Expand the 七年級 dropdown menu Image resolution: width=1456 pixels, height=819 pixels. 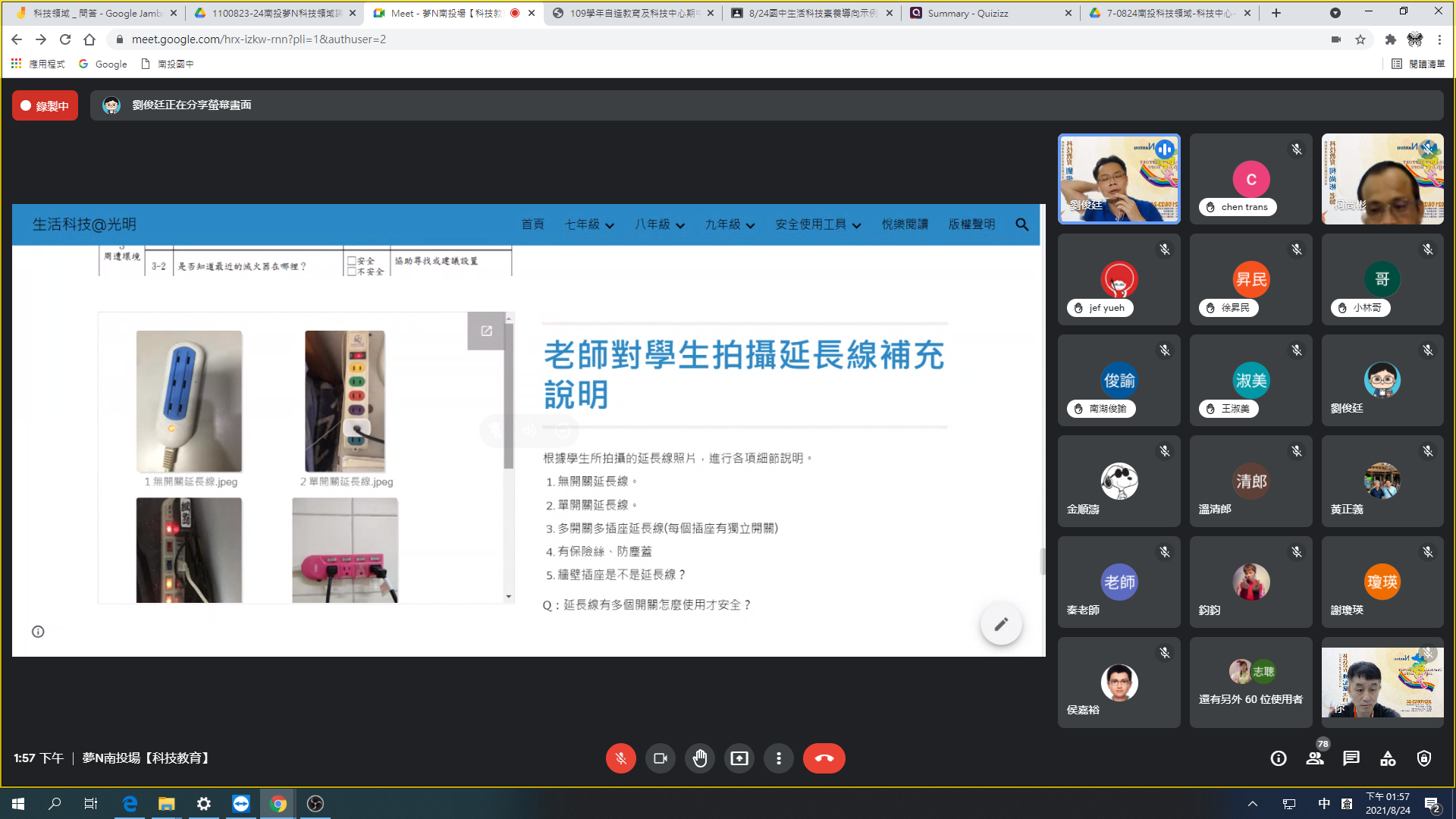click(589, 224)
